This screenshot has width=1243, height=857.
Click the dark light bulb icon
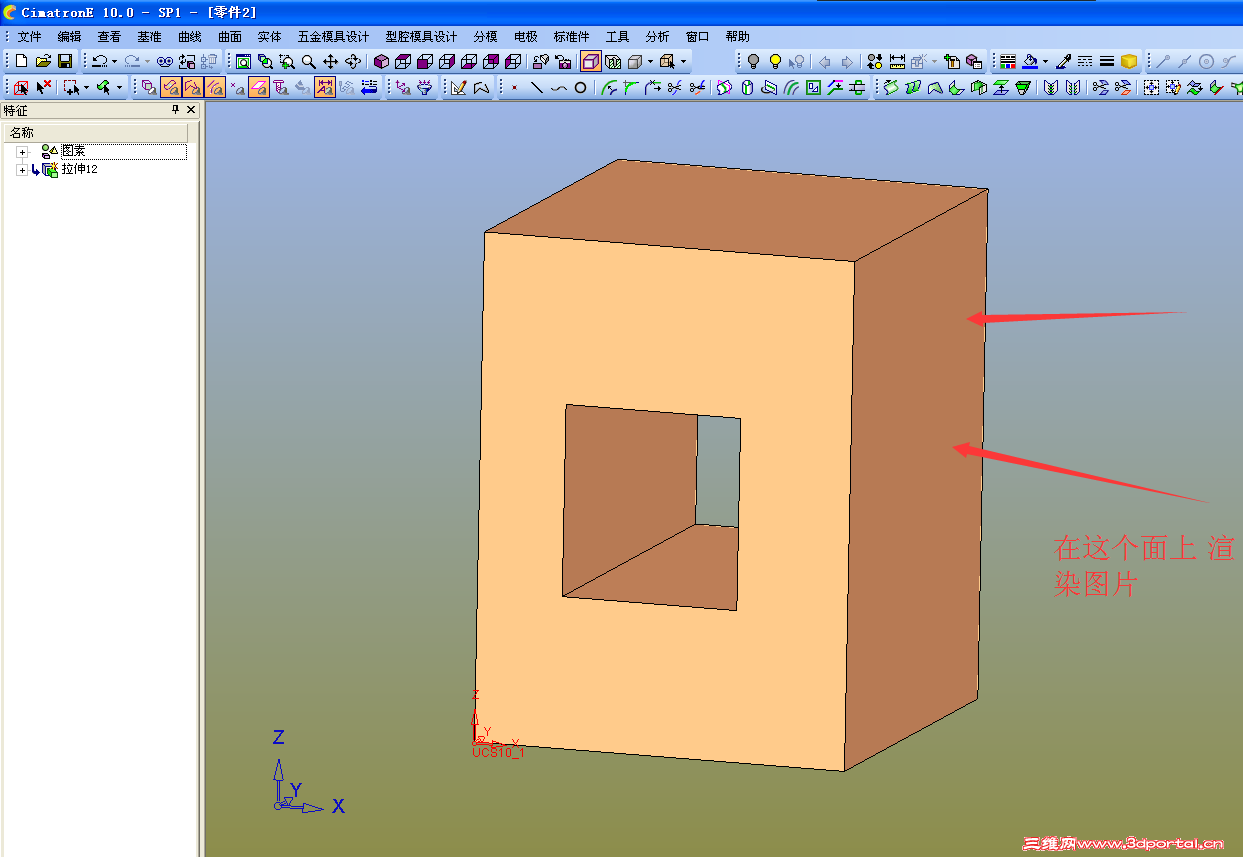(x=753, y=61)
